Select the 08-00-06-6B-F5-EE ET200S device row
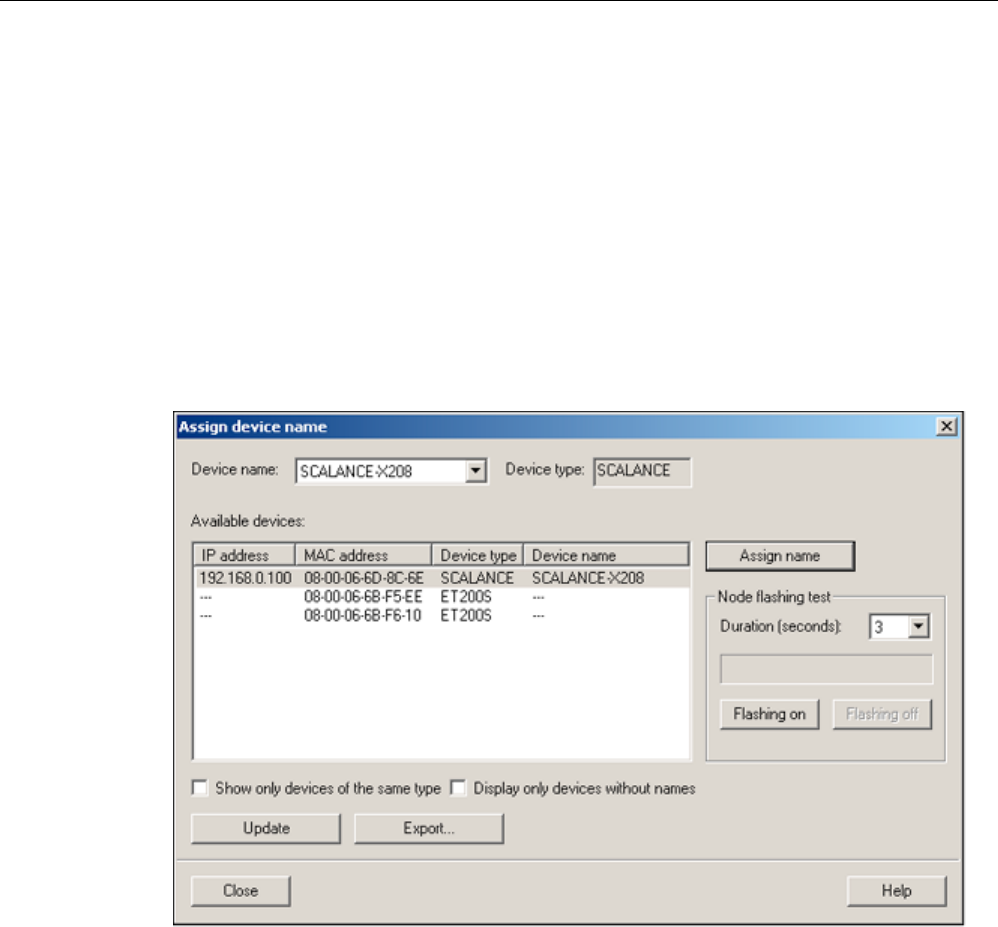 click(441, 597)
